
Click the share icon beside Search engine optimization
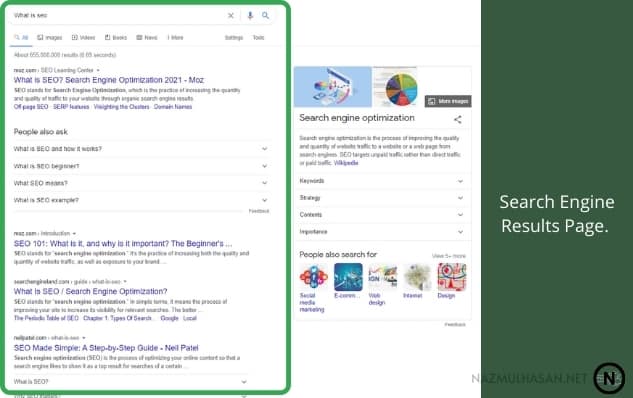point(457,119)
